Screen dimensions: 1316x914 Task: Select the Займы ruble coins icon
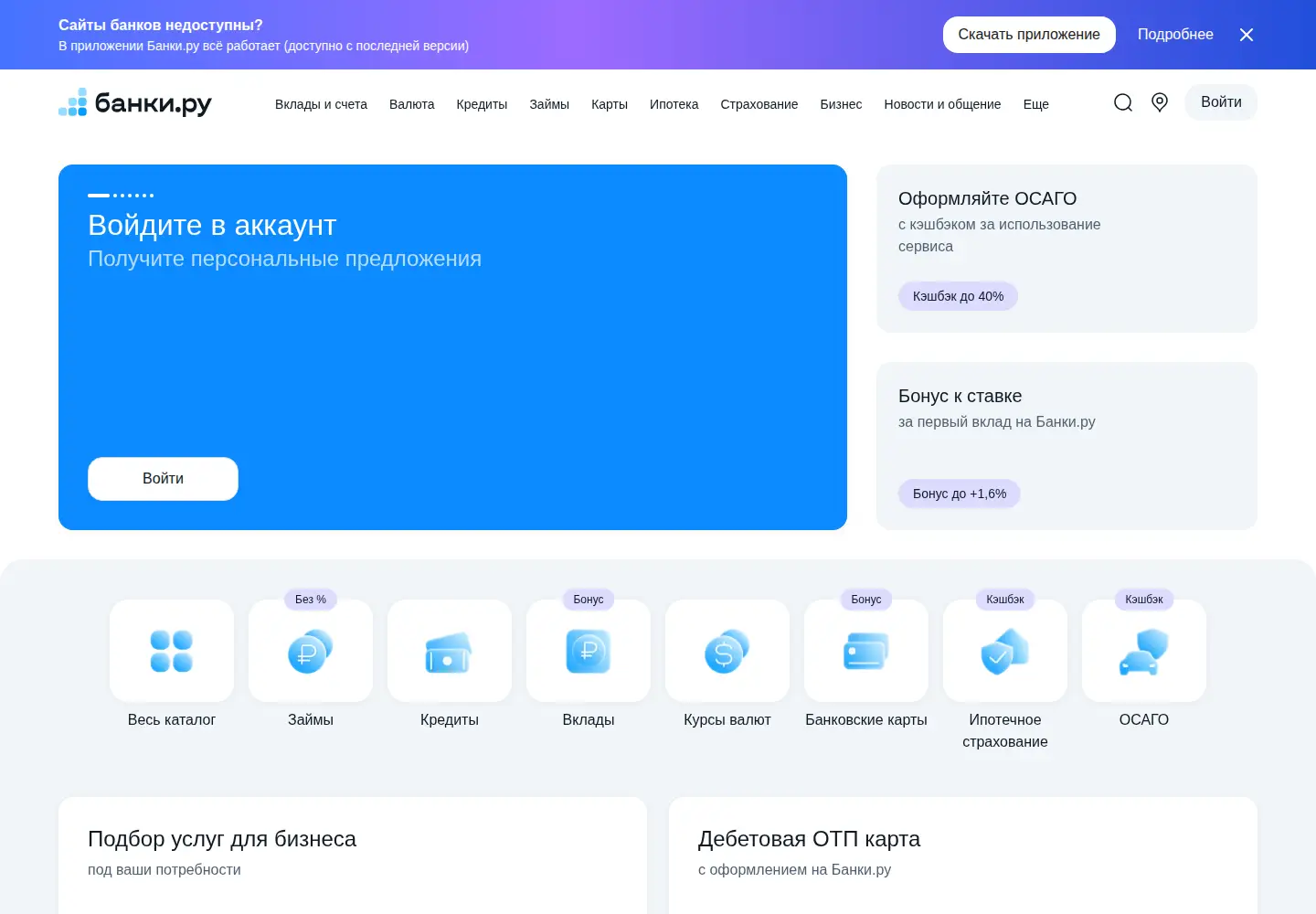click(x=311, y=651)
